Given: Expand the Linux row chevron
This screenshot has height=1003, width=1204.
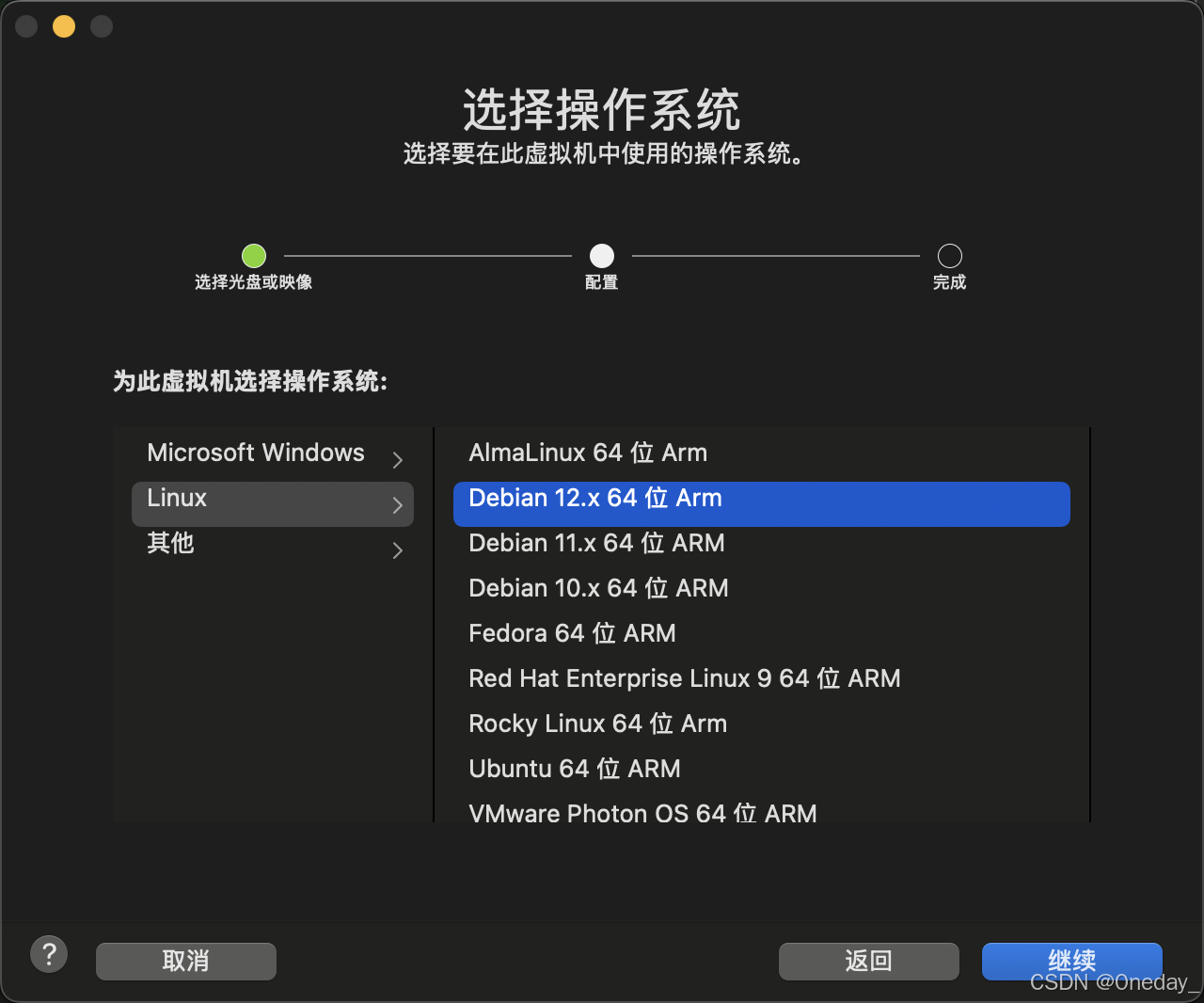Looking at the screenshot, I should click(x=398, y=505).
